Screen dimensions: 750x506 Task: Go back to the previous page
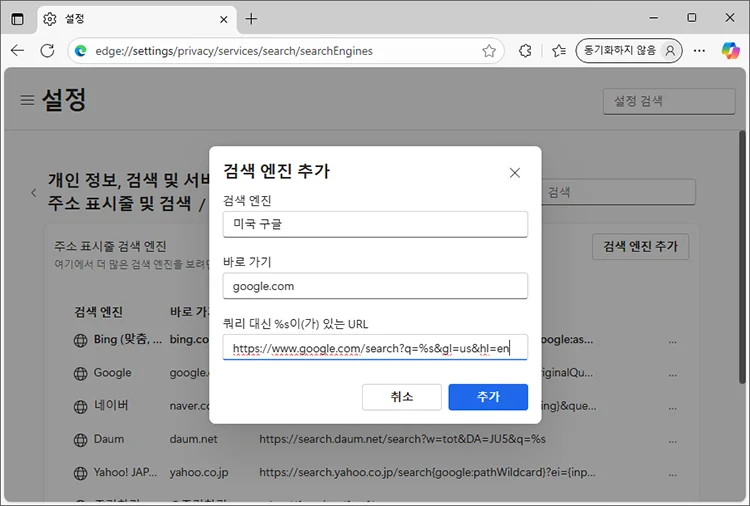point(18,50)
